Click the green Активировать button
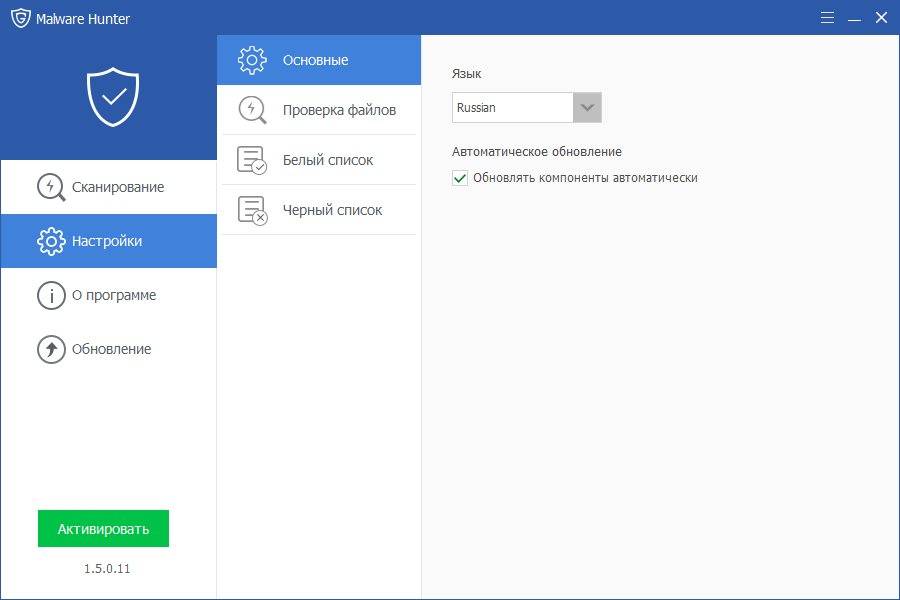The height and width of the screenshot is (600, 900). pyautogui.click(x=103, y=529)
